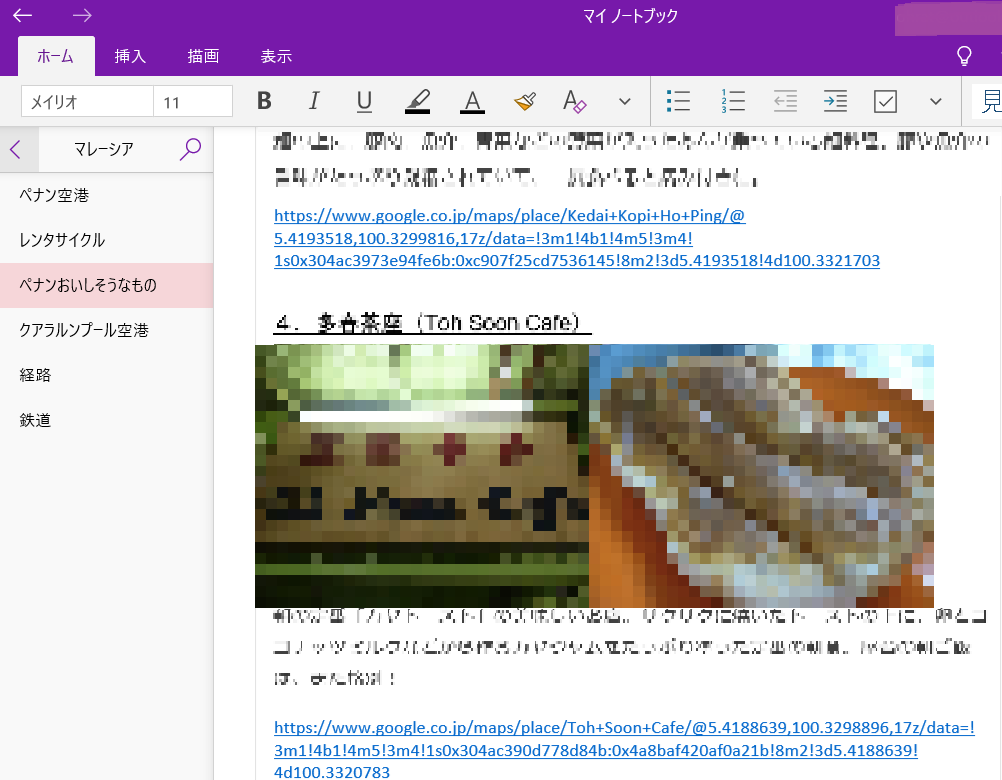Clear all formatting with the brush

click(525, 101)
